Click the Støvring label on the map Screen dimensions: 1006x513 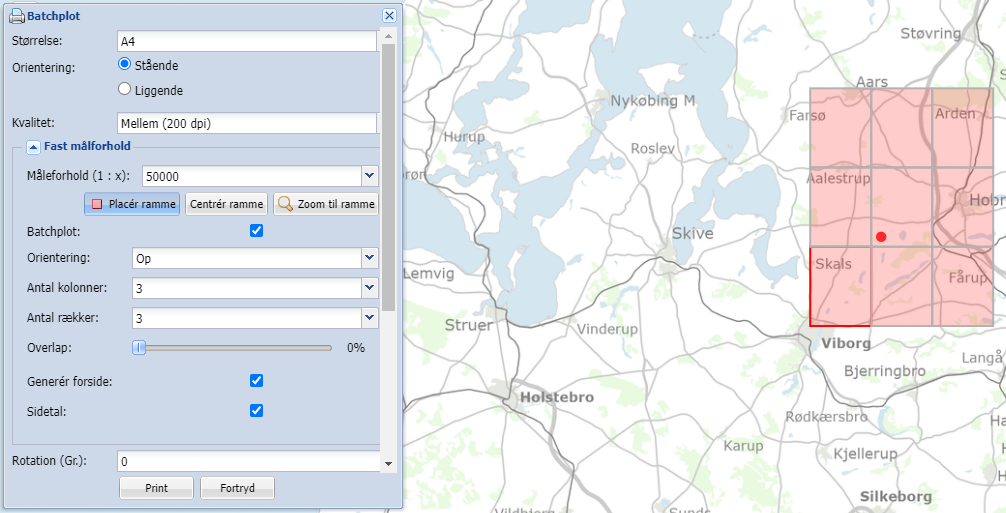(x=931, y=33)
